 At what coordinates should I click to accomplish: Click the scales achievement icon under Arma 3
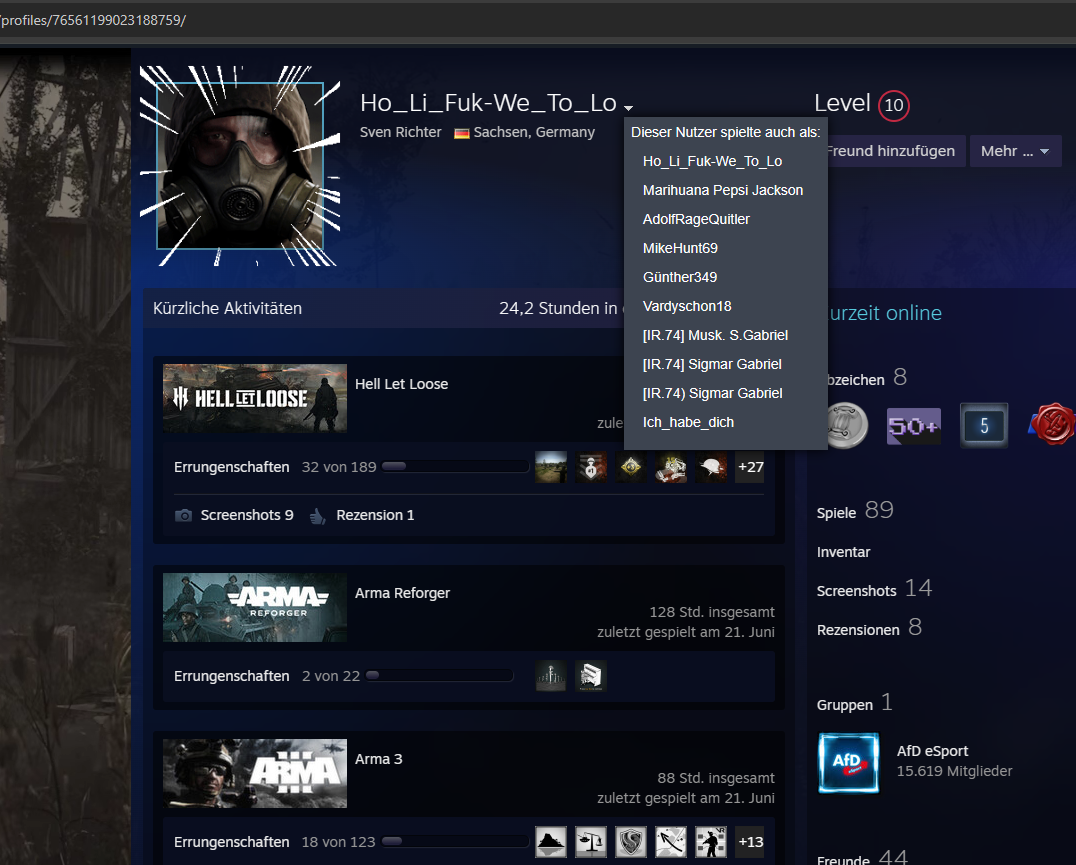point(591,842)
